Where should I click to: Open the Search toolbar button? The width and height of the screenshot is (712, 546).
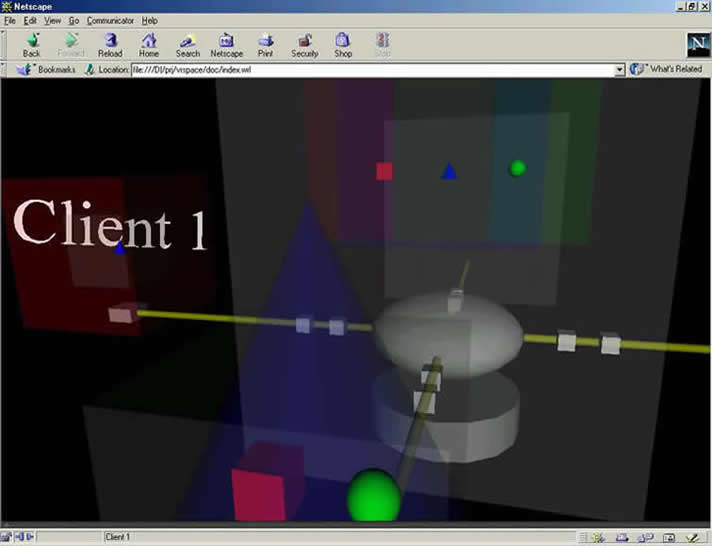click(187, 44)
